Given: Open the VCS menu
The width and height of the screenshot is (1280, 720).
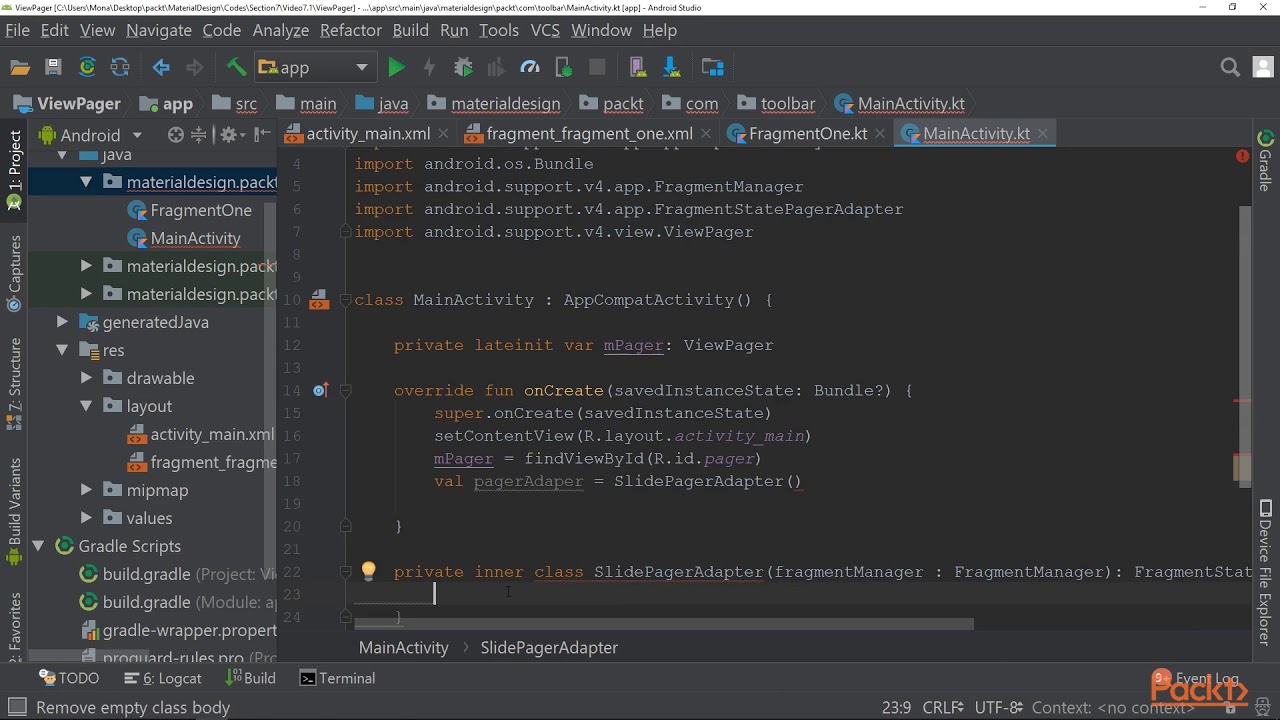Looking at the screenshot, I should pos(545,30).
